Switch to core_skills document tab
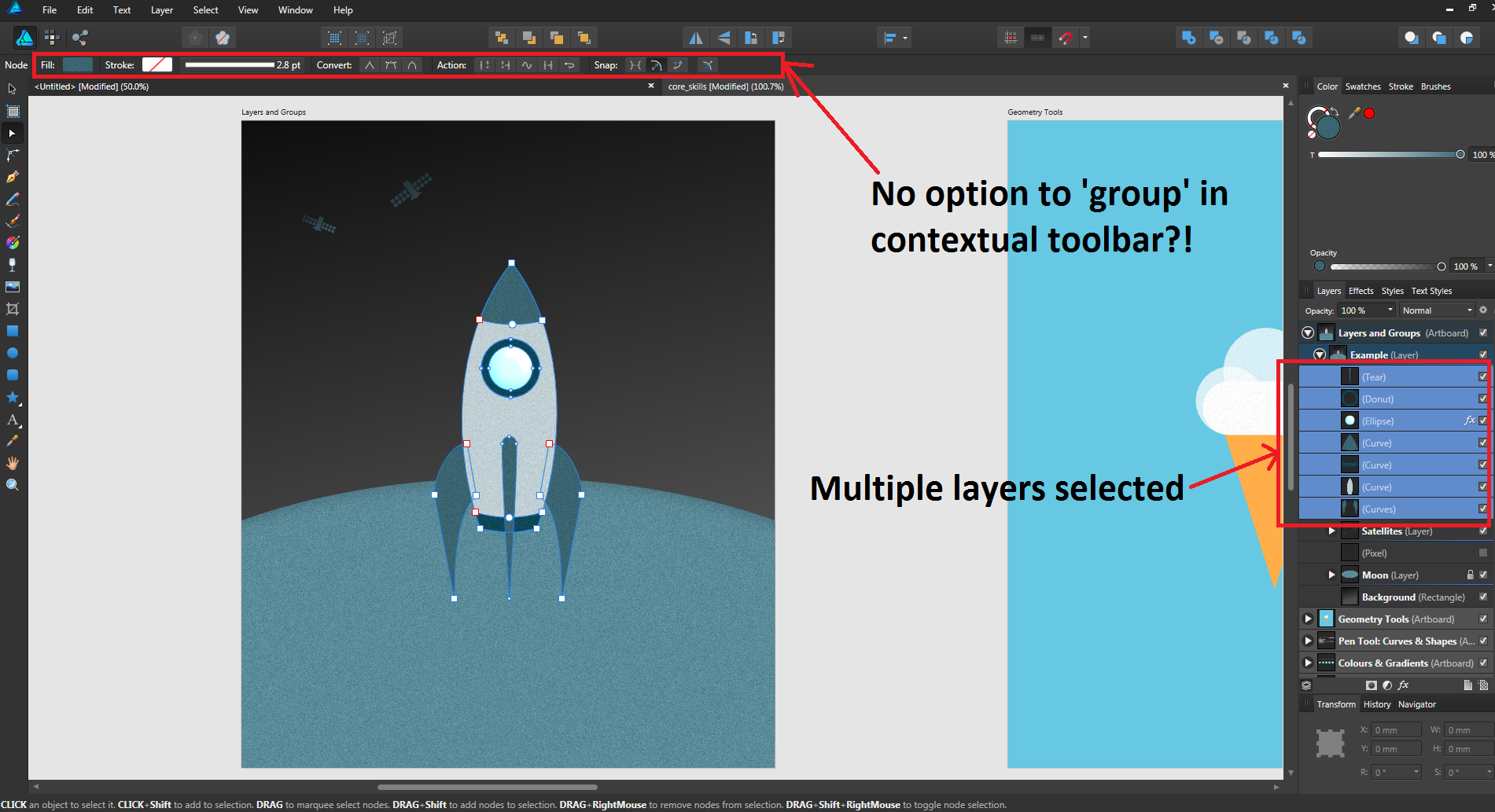 click(726, 86)
